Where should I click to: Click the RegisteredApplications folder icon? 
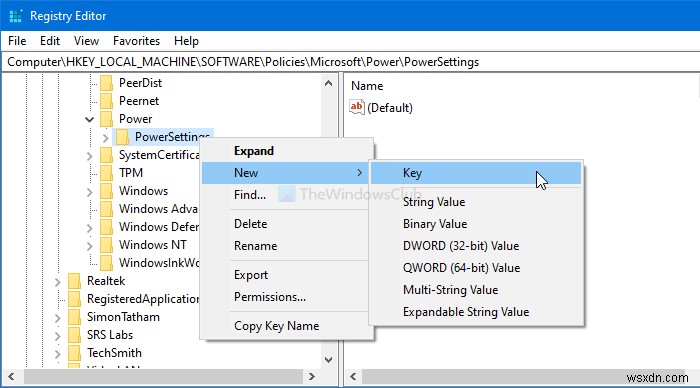(x=74, y=299)
